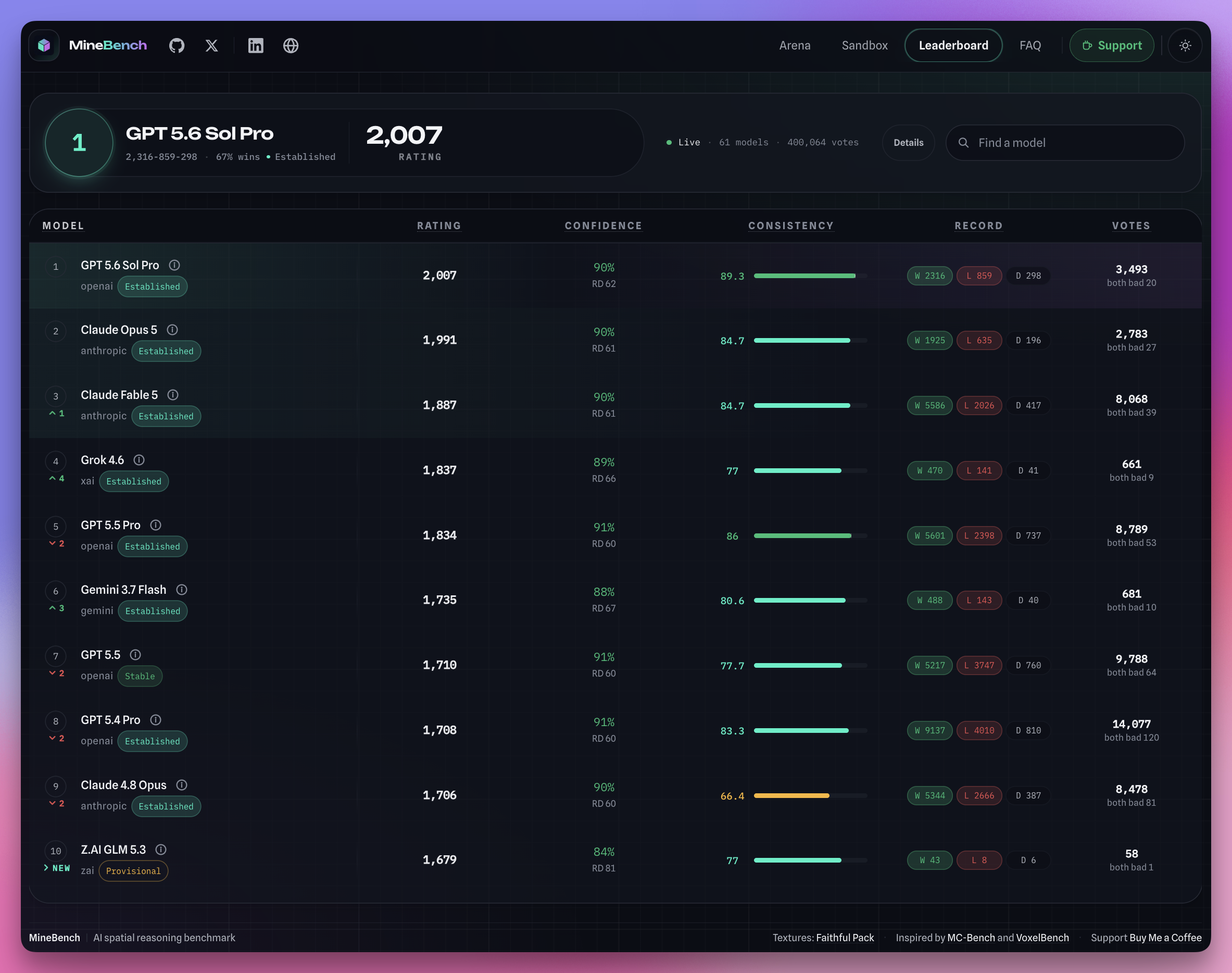Open the GitHub icon link

(x=177, y=45)
